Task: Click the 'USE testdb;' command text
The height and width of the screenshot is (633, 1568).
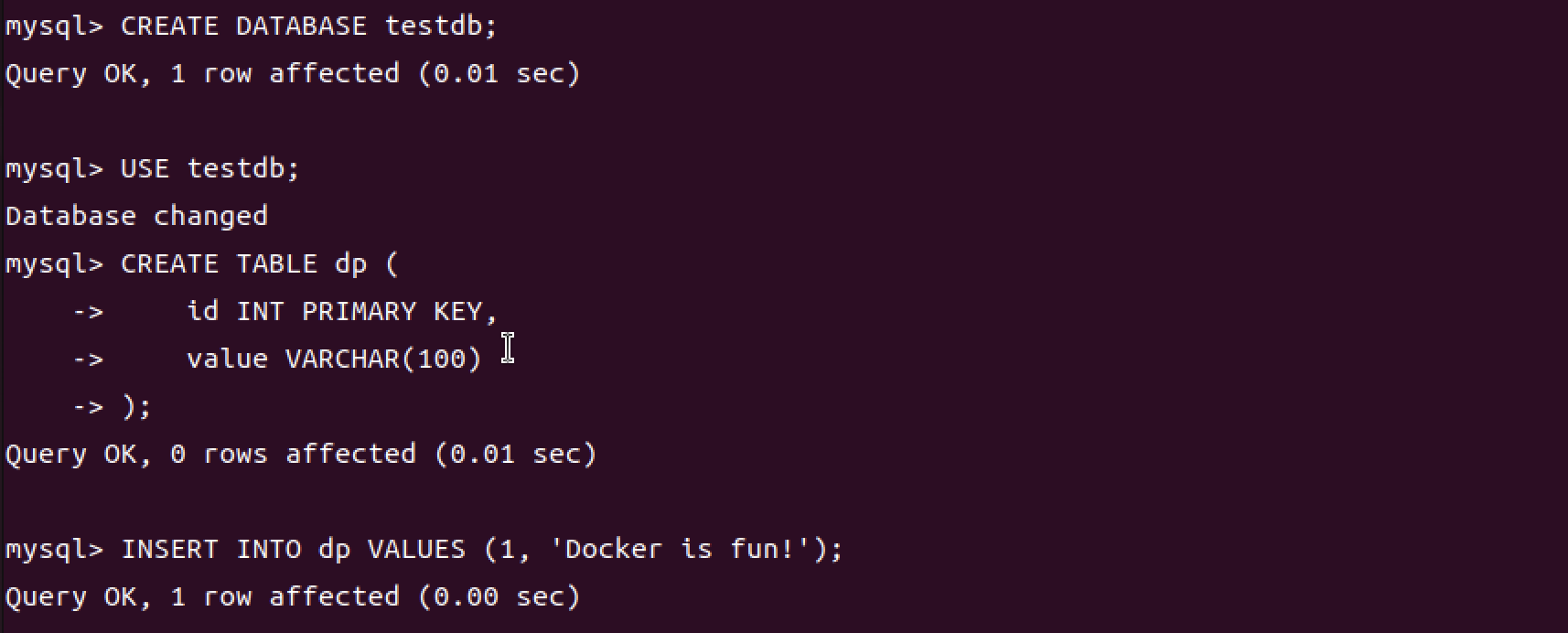Action: click(x=210, y=169)
